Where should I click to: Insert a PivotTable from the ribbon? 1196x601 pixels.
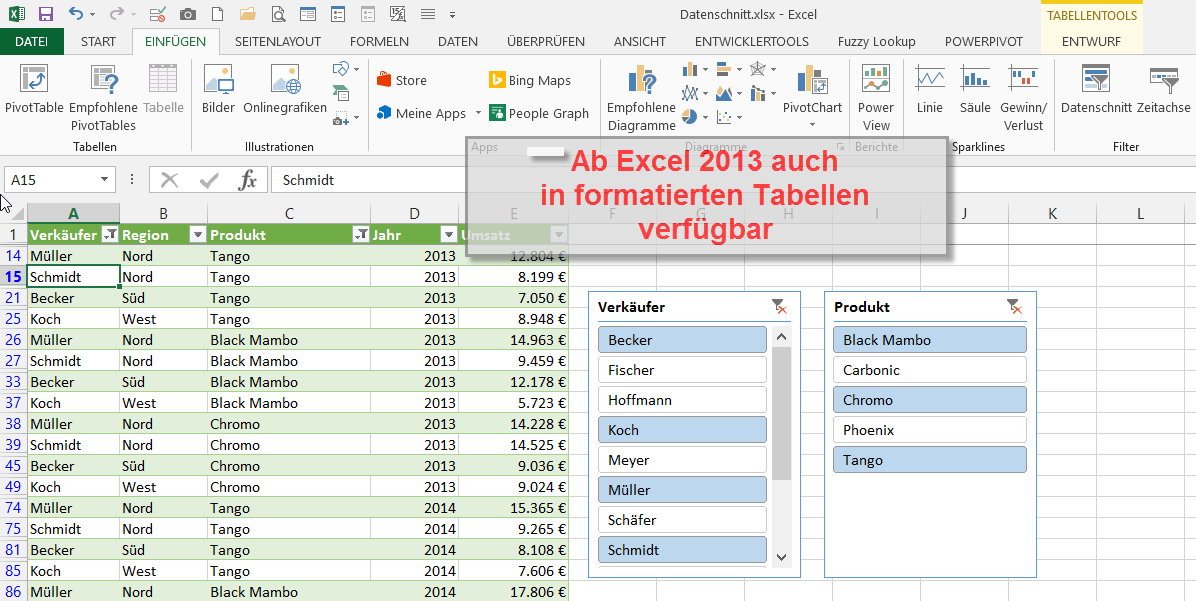coord(34,90)
